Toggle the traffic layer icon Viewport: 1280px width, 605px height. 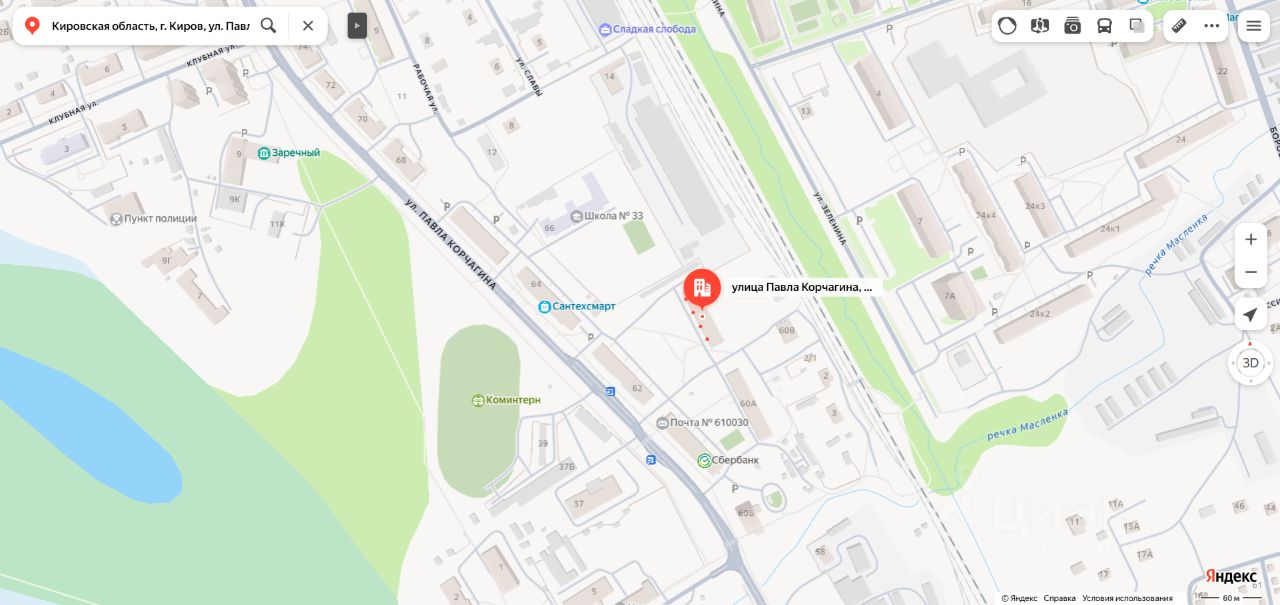[x=1007, y=26]
